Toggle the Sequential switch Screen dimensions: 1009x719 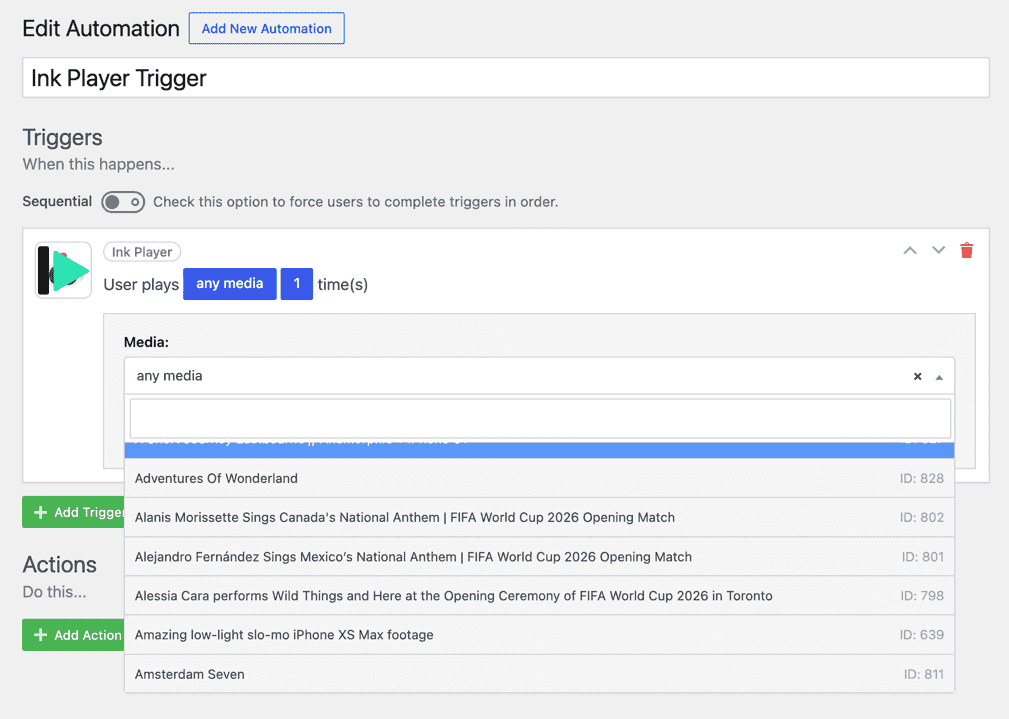pyautogui.click(x=123, y=202)
